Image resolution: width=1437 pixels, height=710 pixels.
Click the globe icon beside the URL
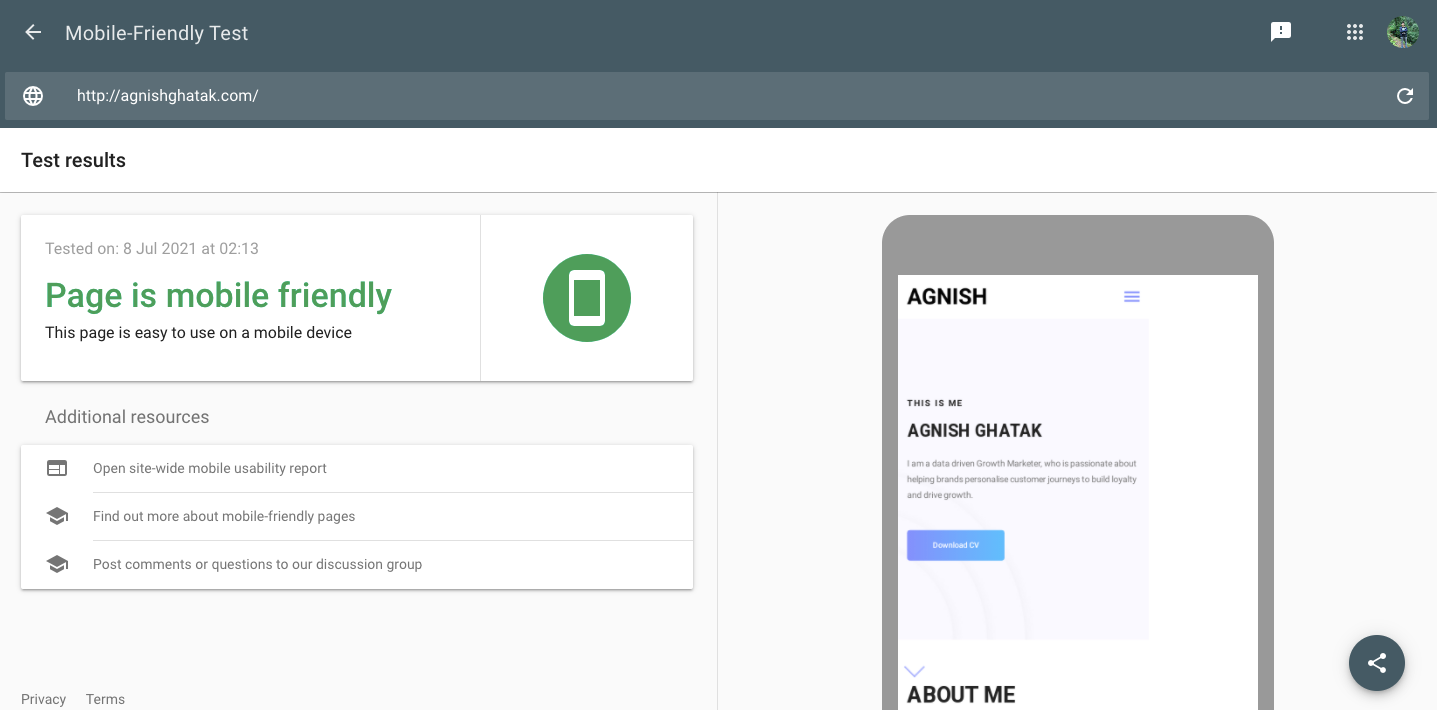[32, 95]
